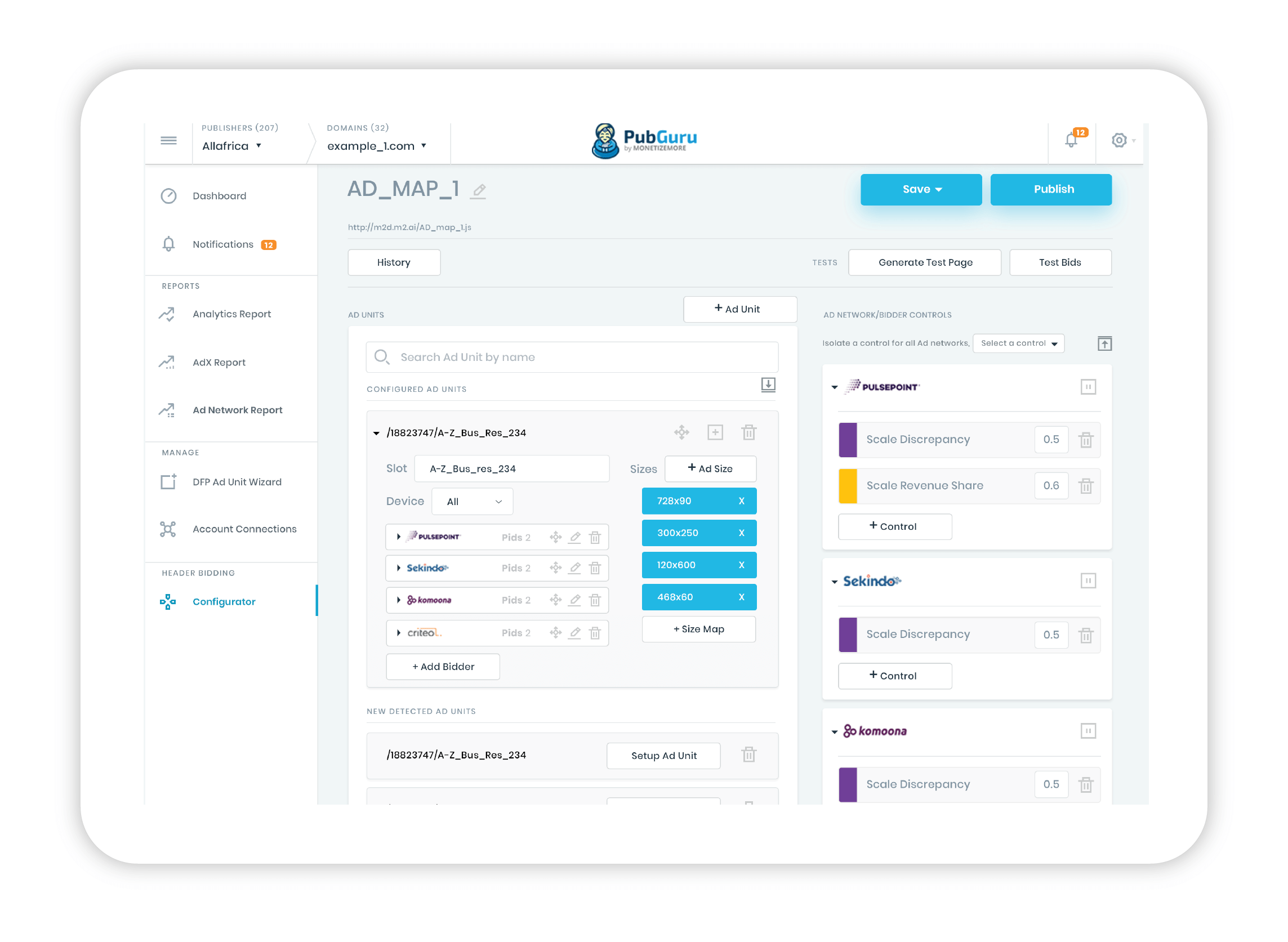
Task: Click Generate Test Page
Action: tap(925, 262)
